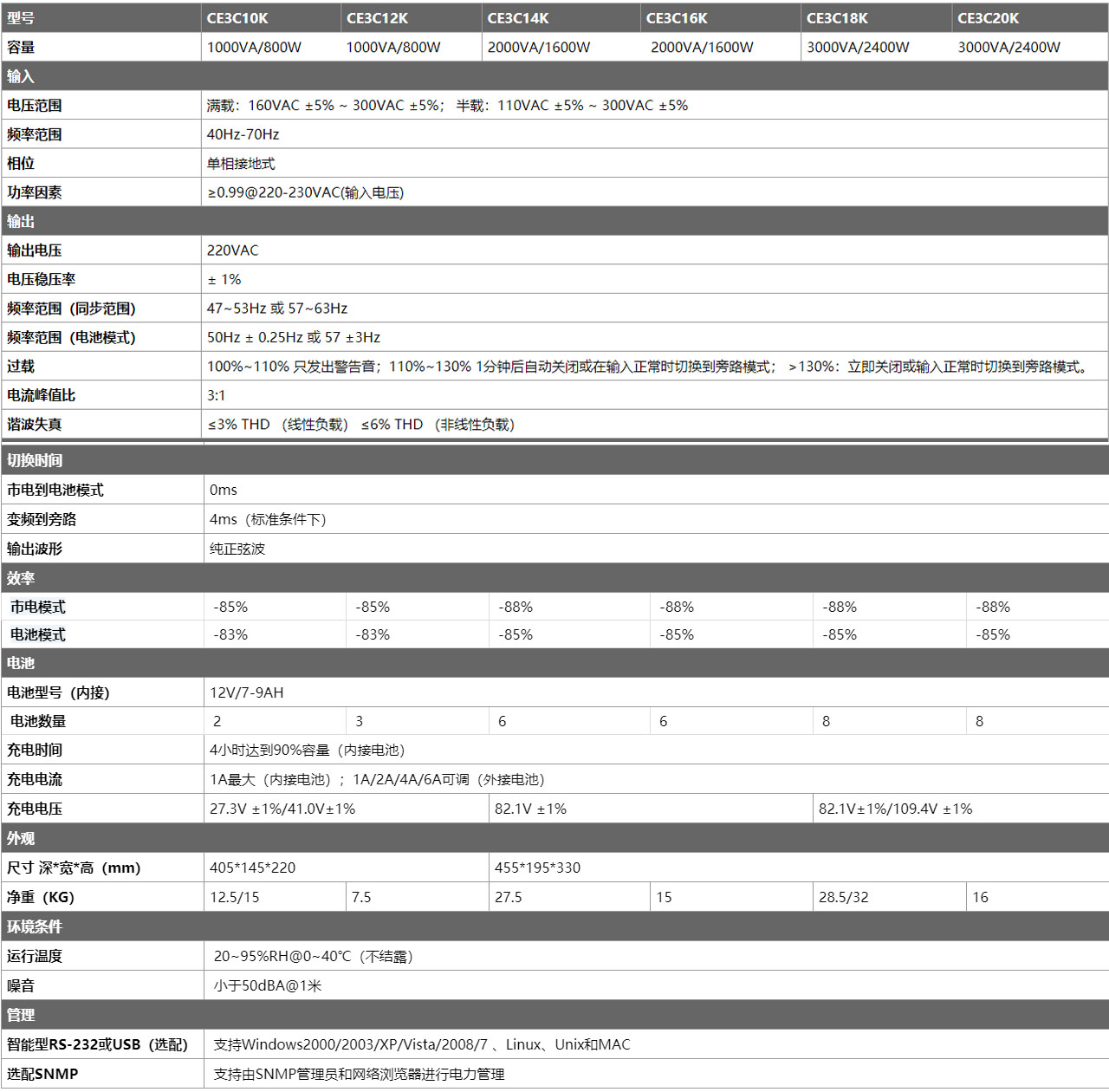Select the 纯正弦波 waveform value
The height and width of the screenshot is (1092, 1109).
(237, 549)
